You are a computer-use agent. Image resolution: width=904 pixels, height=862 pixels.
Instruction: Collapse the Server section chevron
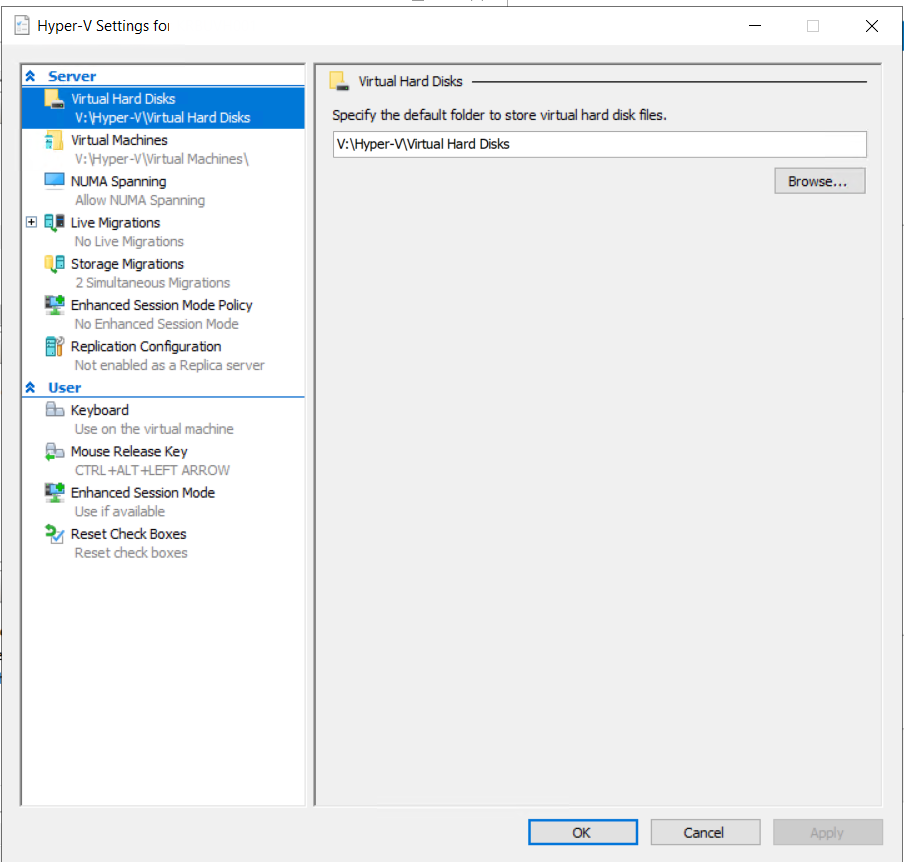(31, 76)
